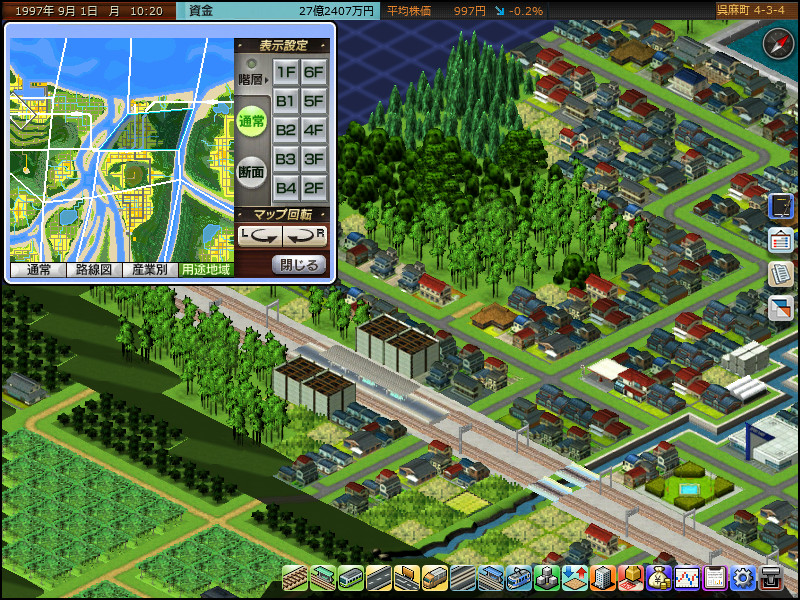Open the schedule board icon on right side
This screenshot has width=800, height=600.
point(781,240)
